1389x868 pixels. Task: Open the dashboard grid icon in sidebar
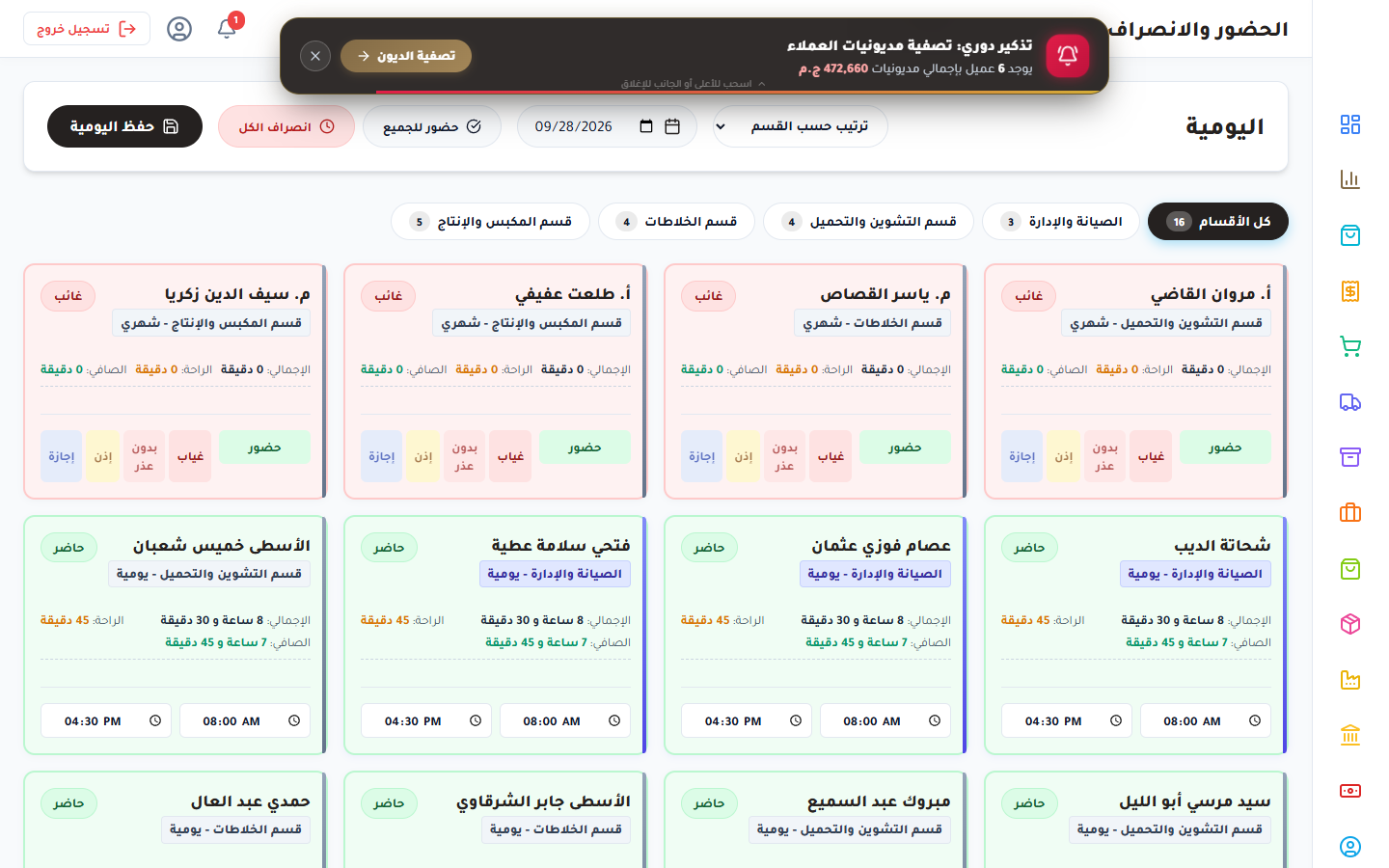tap(1350, 124)
